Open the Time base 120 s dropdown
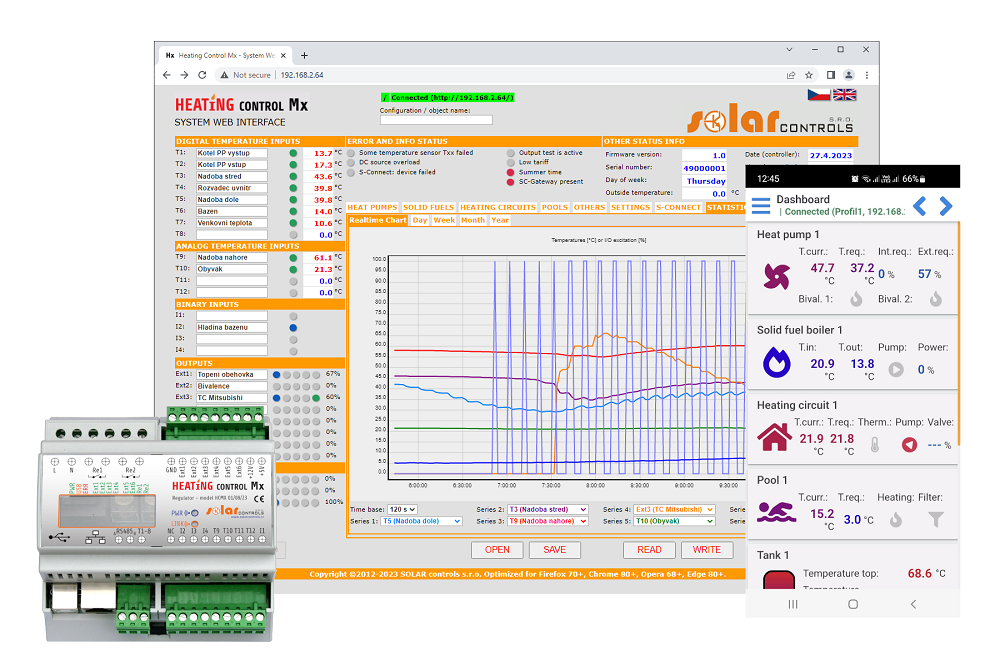 tap(402, 509)
